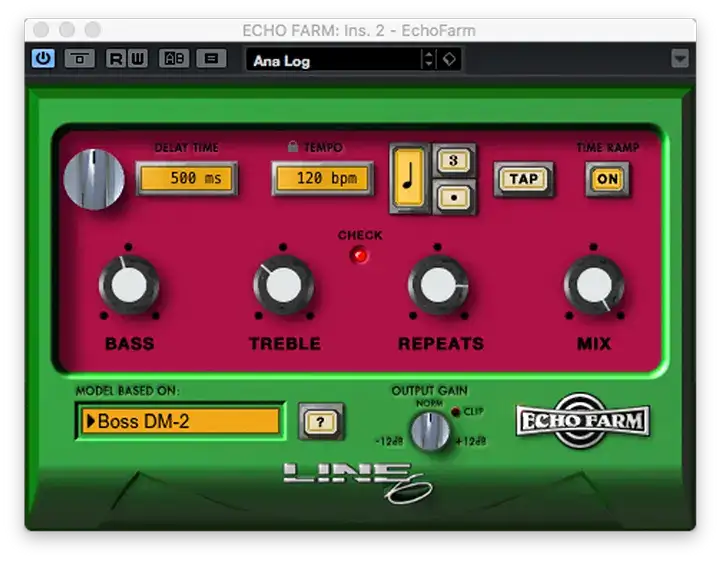
Task: Enable Read automation R button
Action: pyautogui.click(x=116, y=59)
